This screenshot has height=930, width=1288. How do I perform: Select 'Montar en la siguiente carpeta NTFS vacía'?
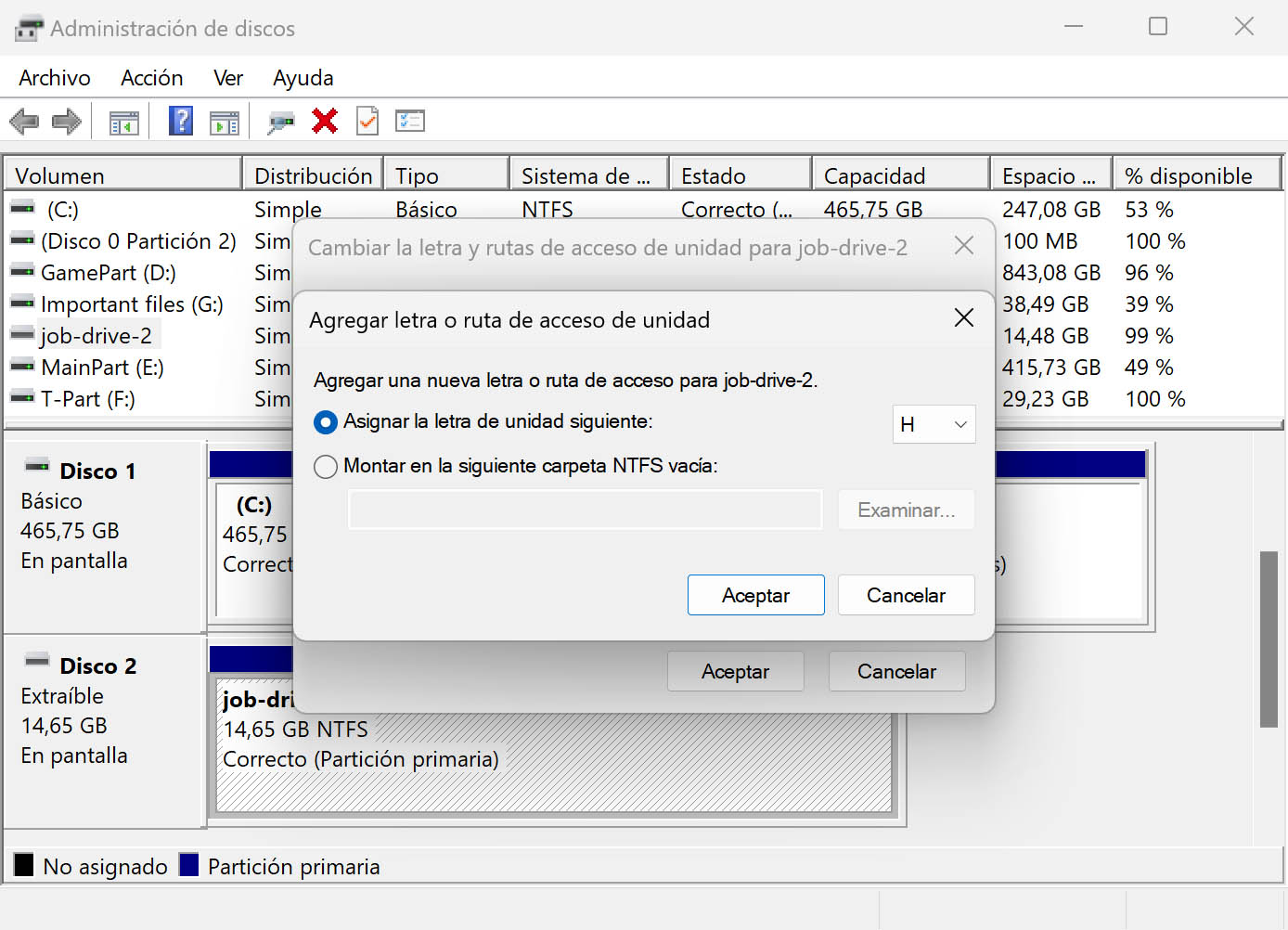click(325, 466)
